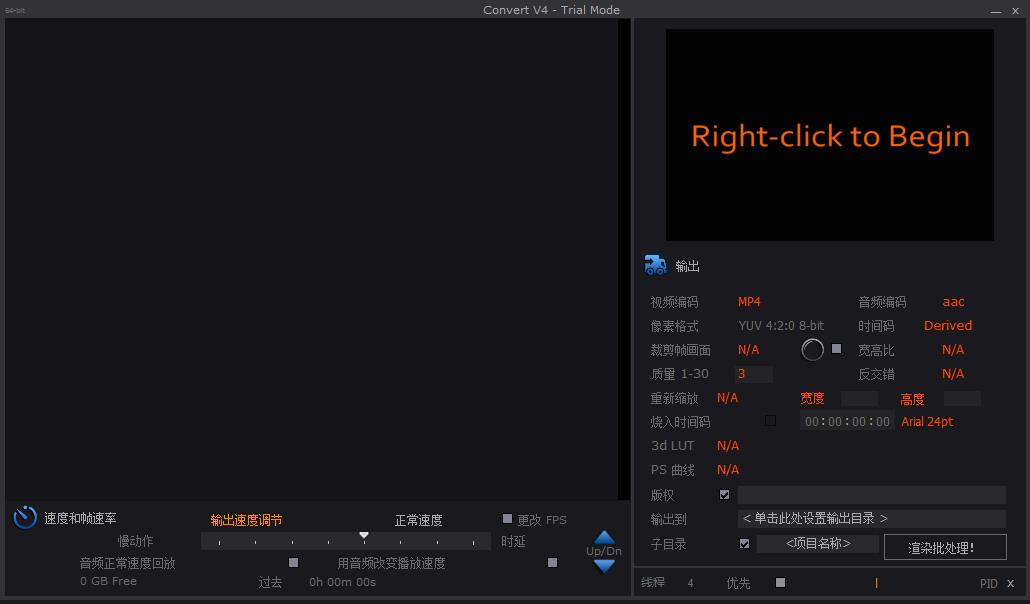Click the x icon next to PID

tap(1010, 583)
